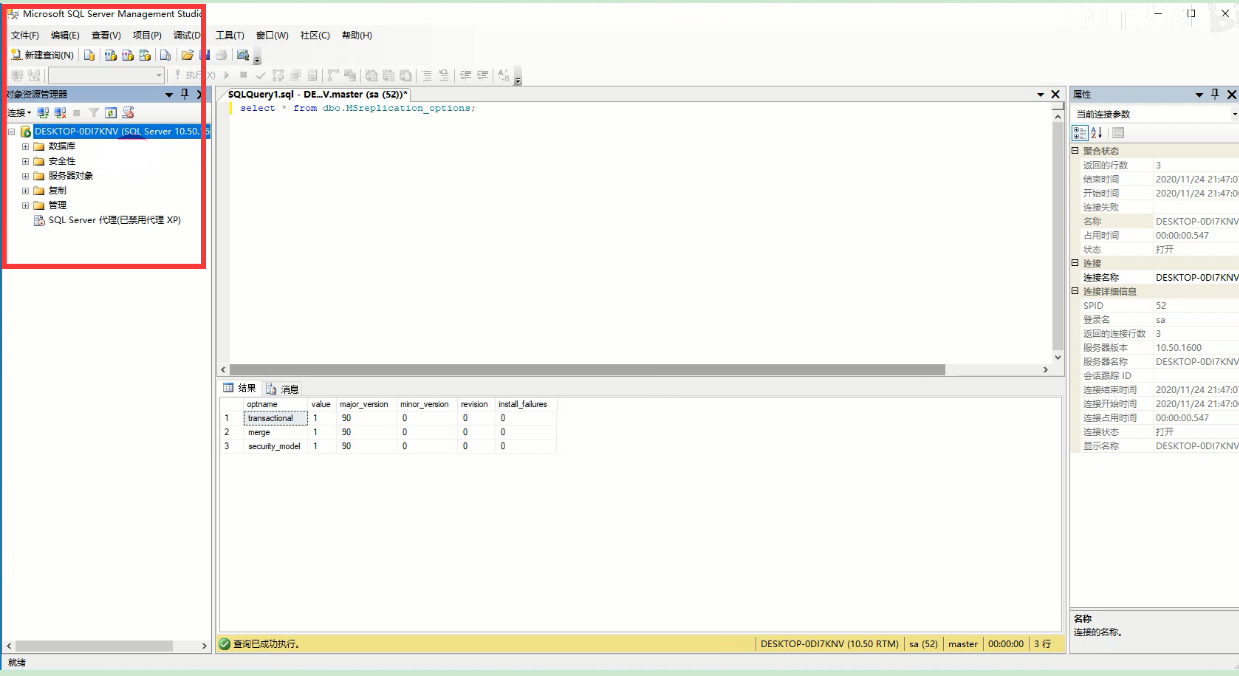Open the 窗口(W) menu
The width and height of the screenshot is (1239, 676).
tap(272, 35)
